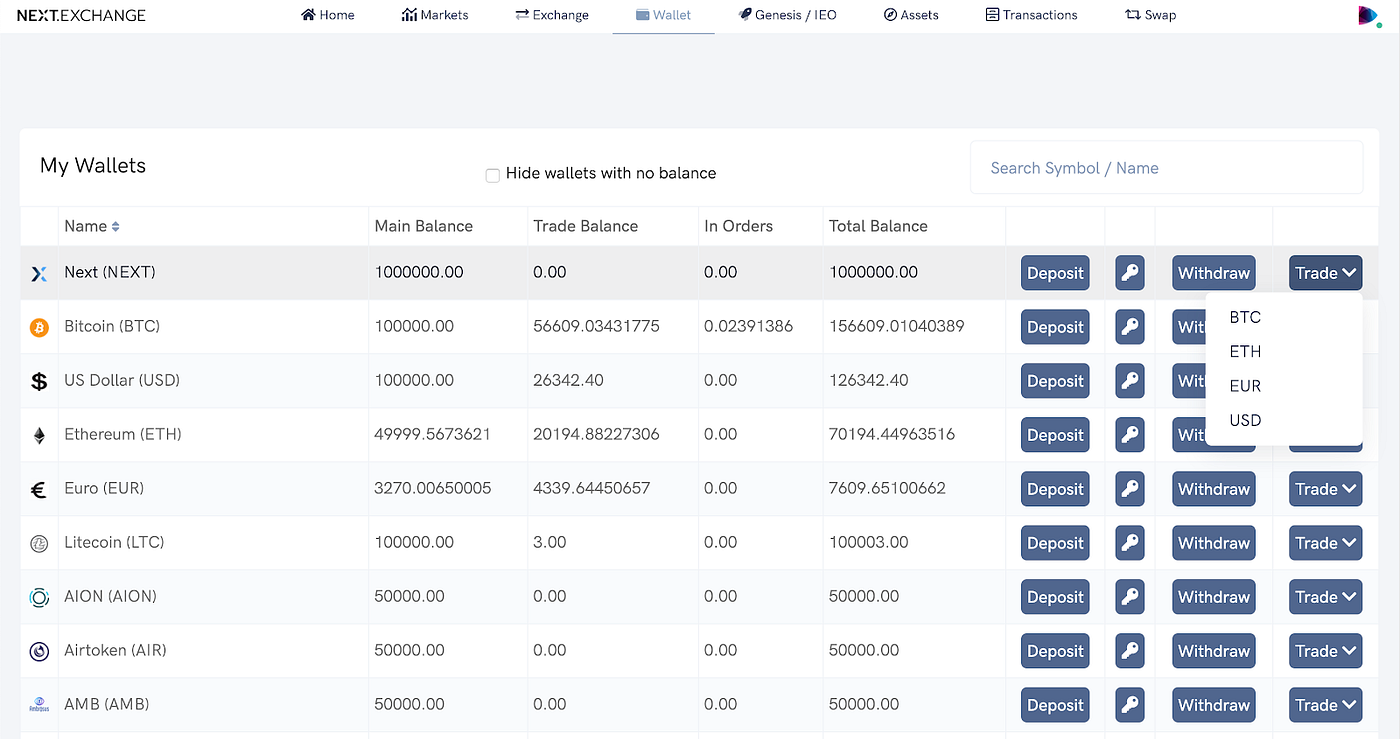Click Deposit for Airtoken (AIR)
The image size is (1400, 739).
point(1055,651)
